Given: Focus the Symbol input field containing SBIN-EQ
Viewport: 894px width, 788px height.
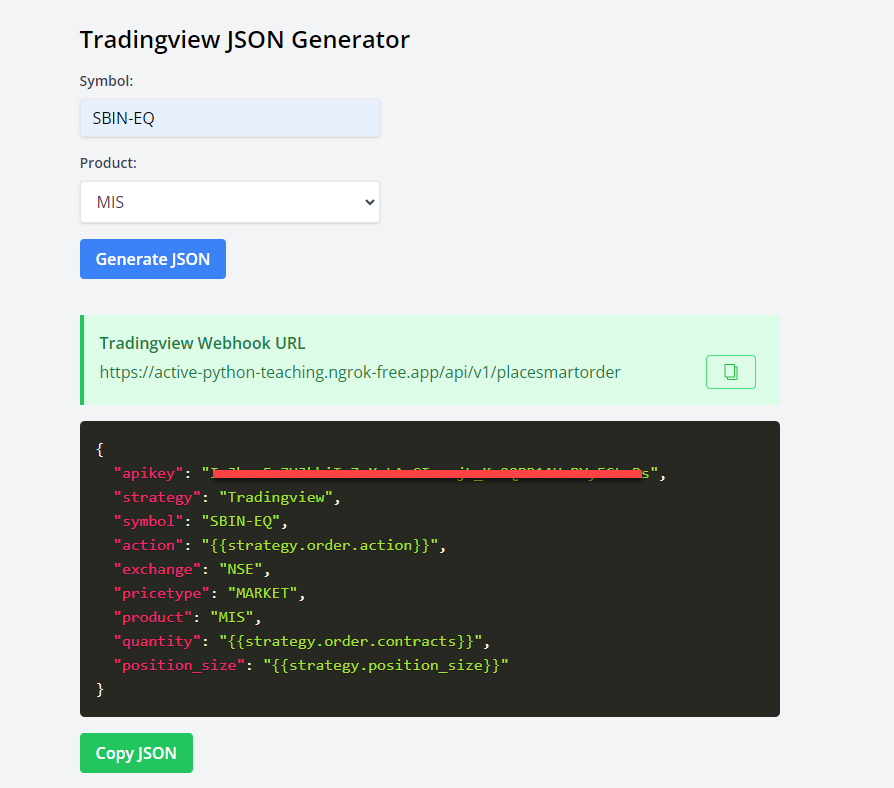Looking at the screenshot, I should point(230,118).
